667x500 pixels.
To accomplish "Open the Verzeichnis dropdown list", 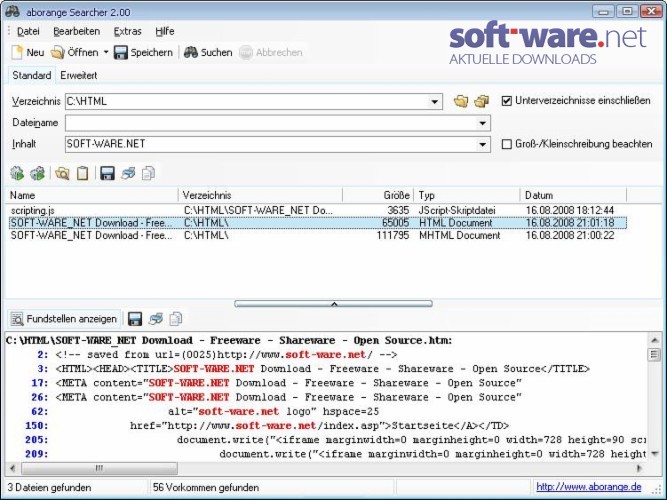I will coord(434,102).
